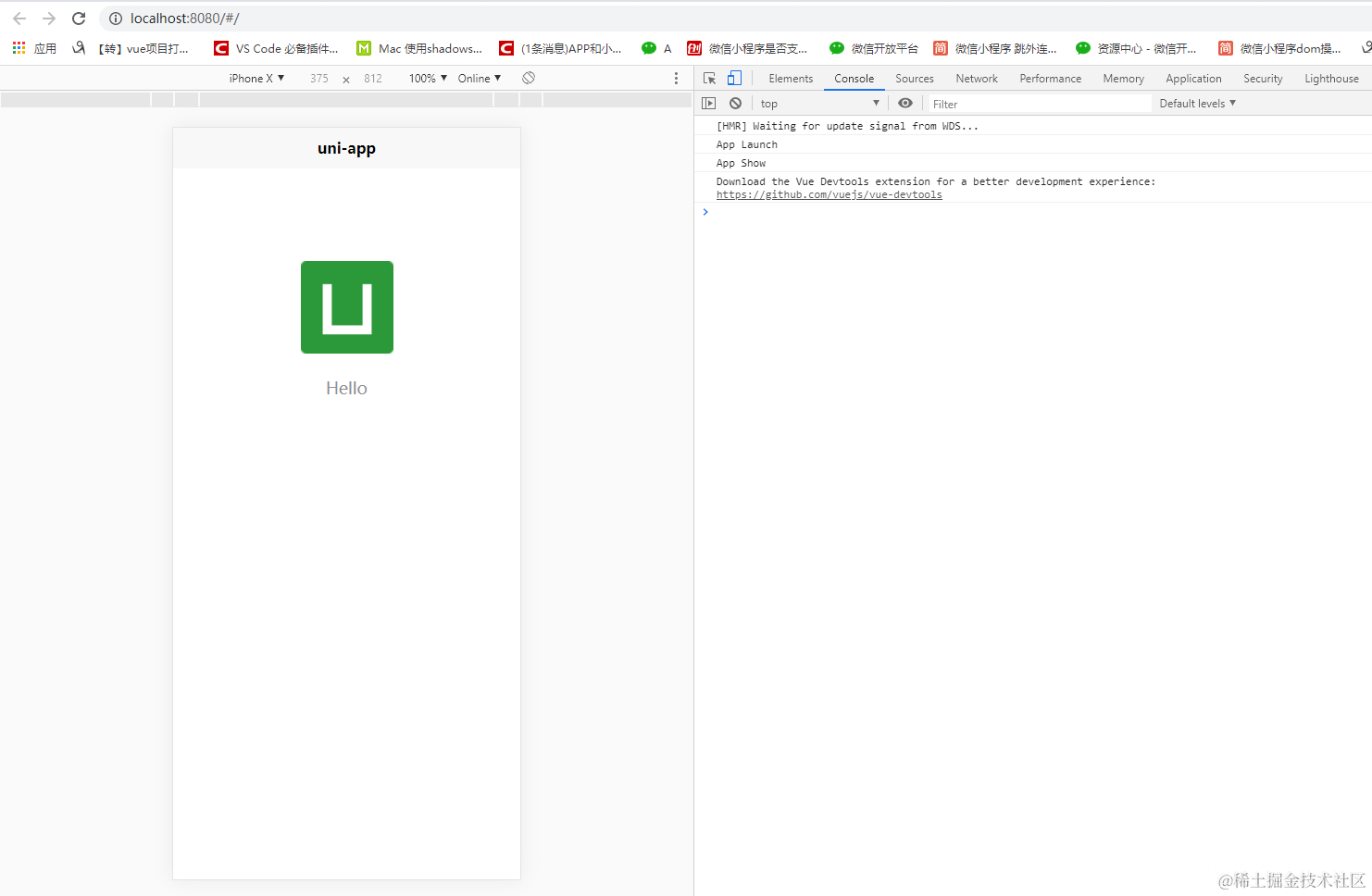Toggle the device toolbar icon
Image resolution: width=1372 pixels, height=896 pixels.
(734, 79)
